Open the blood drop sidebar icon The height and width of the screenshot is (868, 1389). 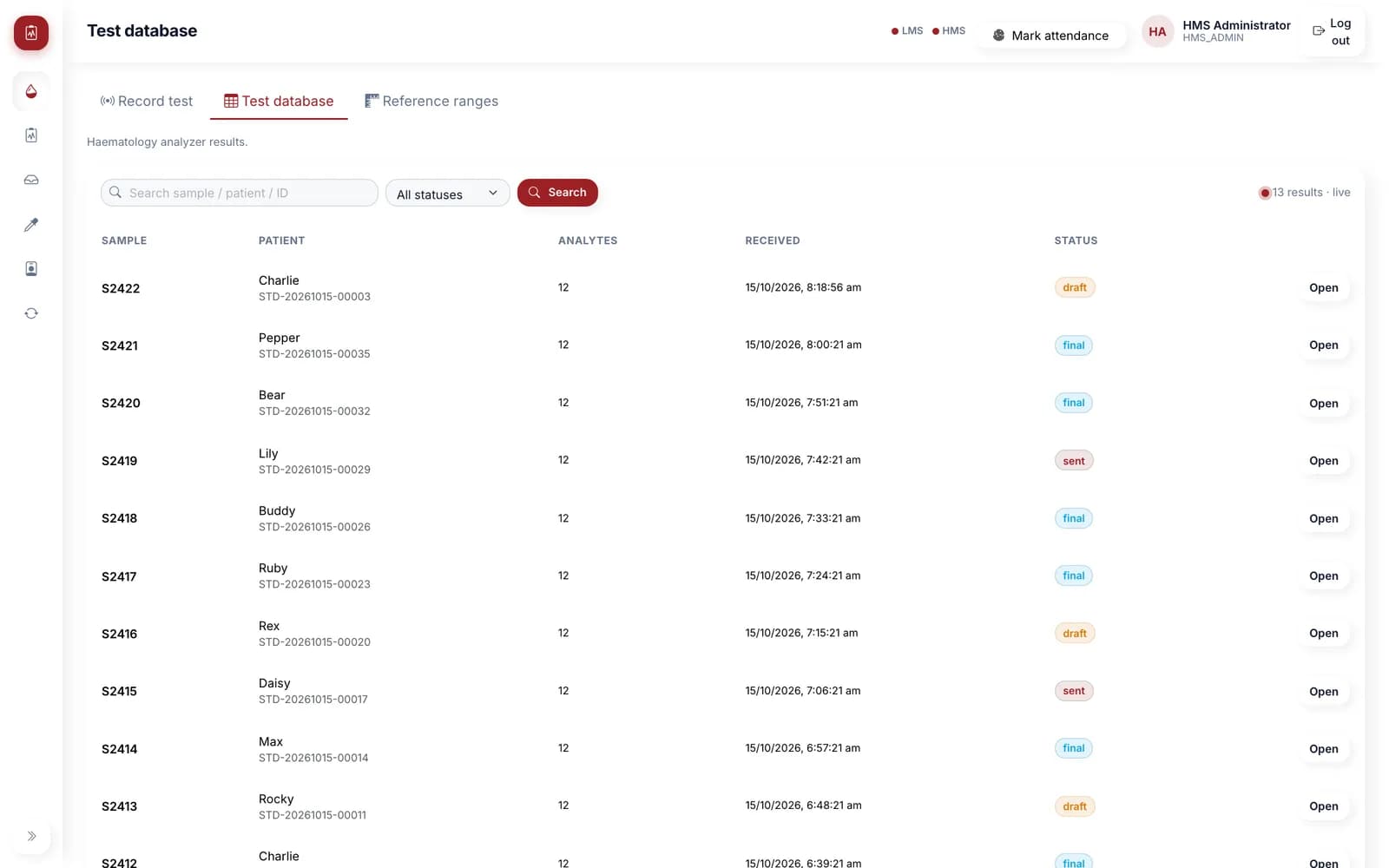pyautogui.click(x=31, y=91)
